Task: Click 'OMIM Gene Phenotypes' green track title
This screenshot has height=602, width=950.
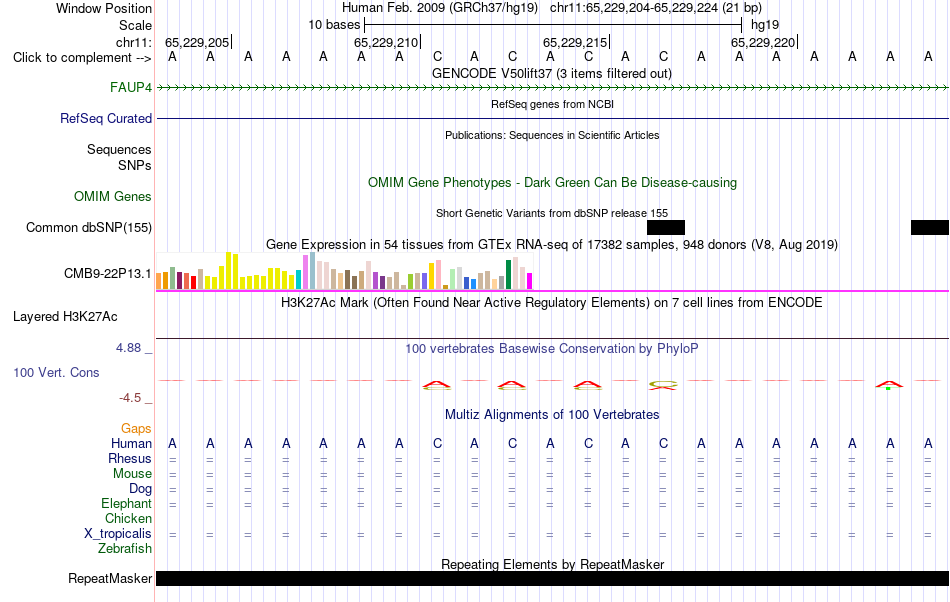Action: pos(553,182)
